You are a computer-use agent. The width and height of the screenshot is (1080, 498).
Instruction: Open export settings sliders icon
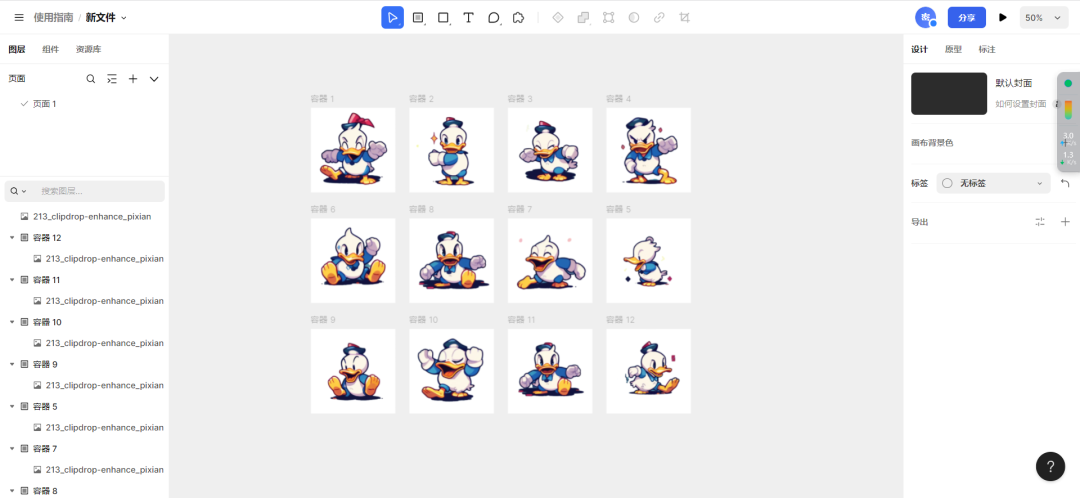1040,222
